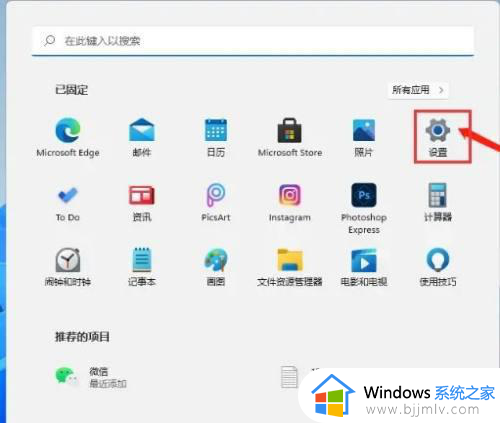Launch the 邮件 mail app
500x423 pixels.
(x=142, y=137)
